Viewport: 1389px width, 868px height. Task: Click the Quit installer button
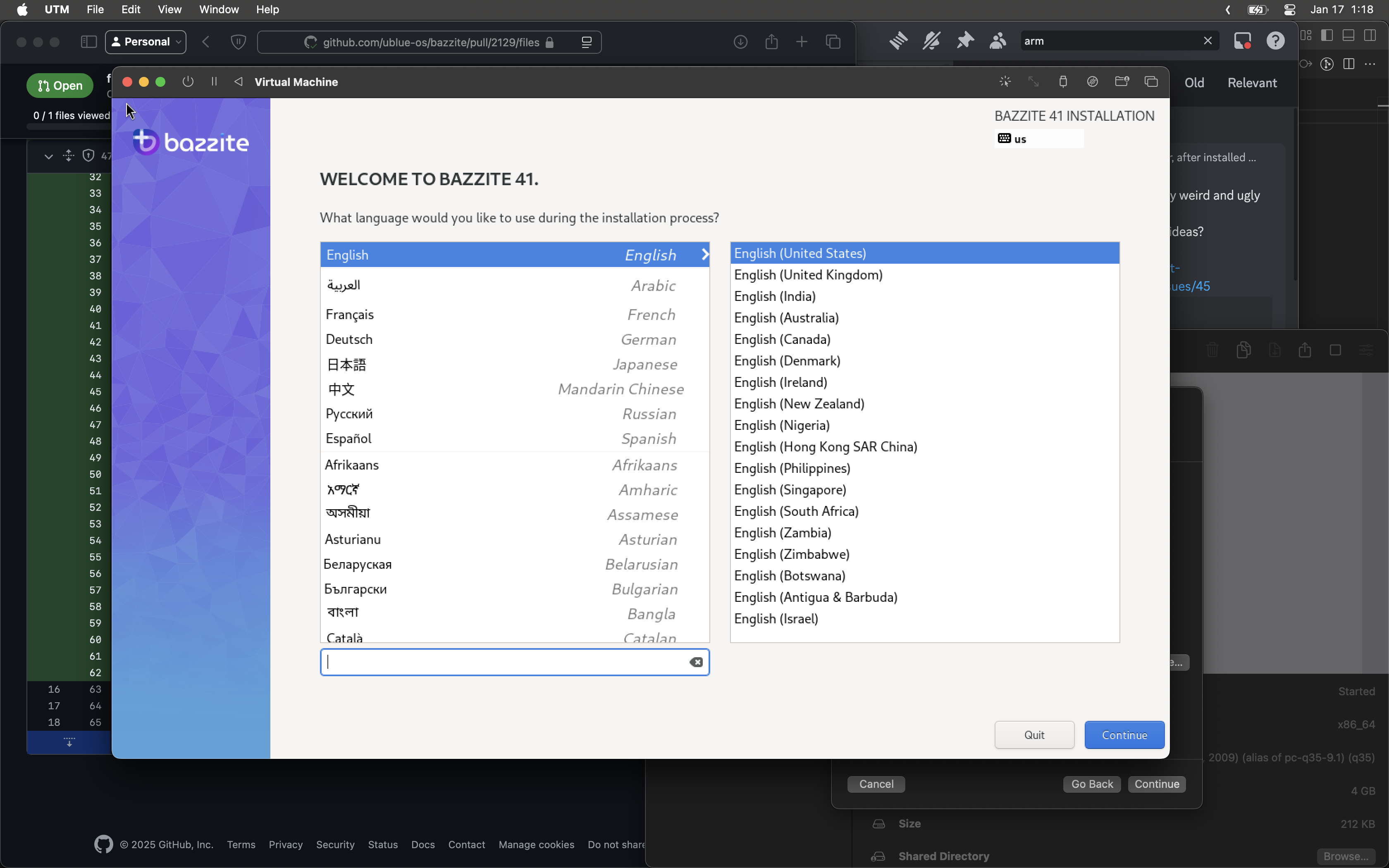1034,735
